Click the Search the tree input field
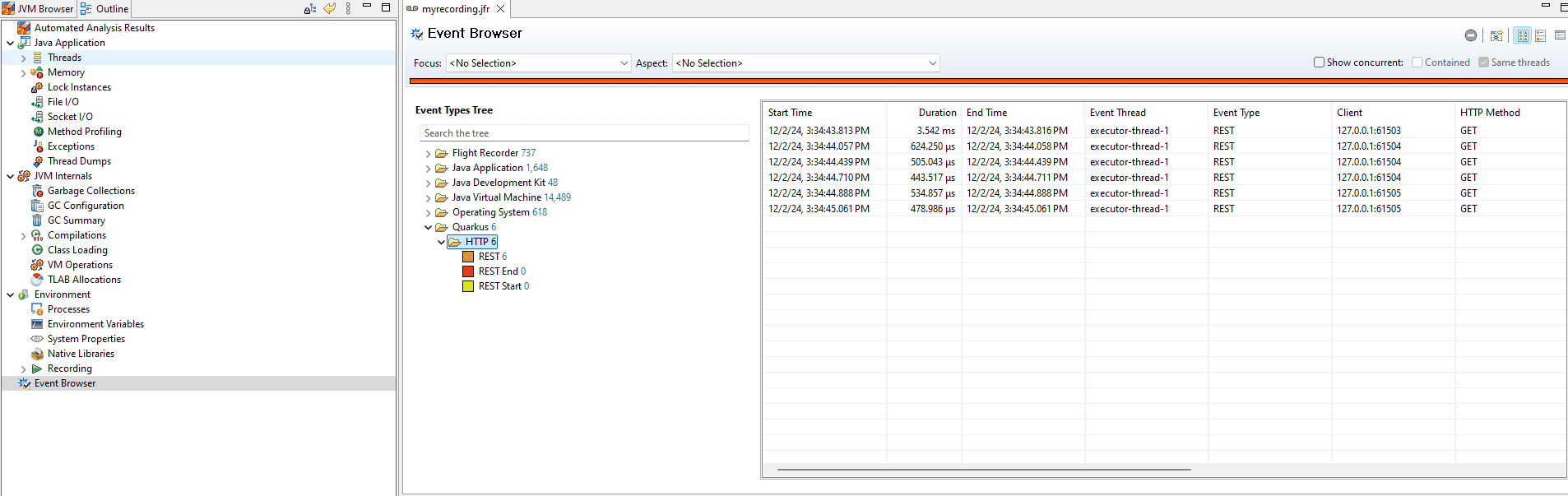 click(x=583, y=133)
